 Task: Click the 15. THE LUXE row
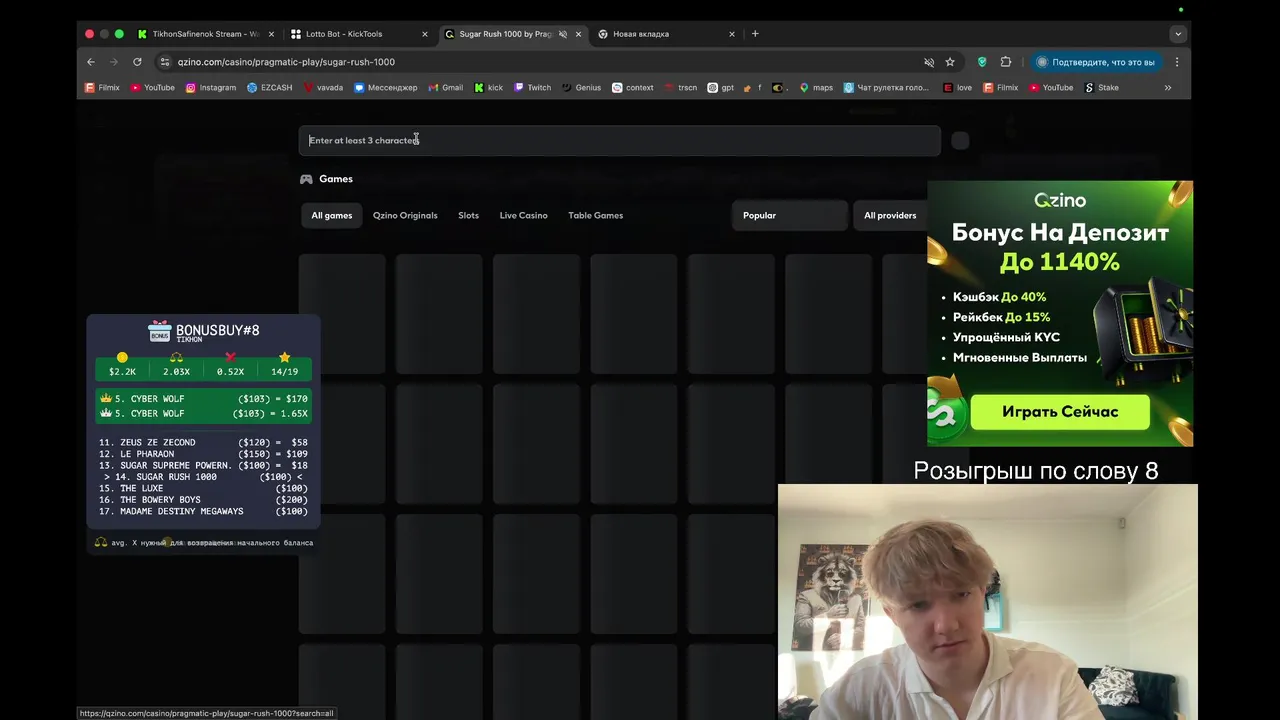203,488
